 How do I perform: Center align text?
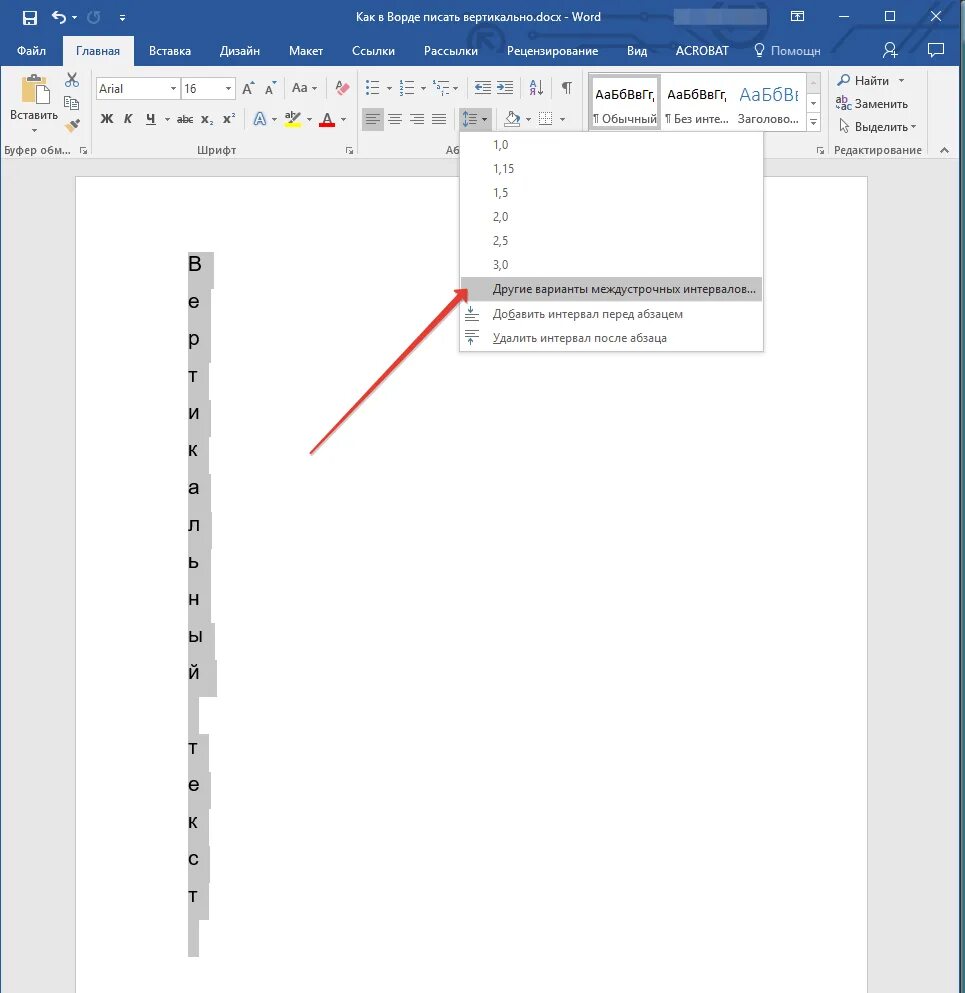coord(395,119)
